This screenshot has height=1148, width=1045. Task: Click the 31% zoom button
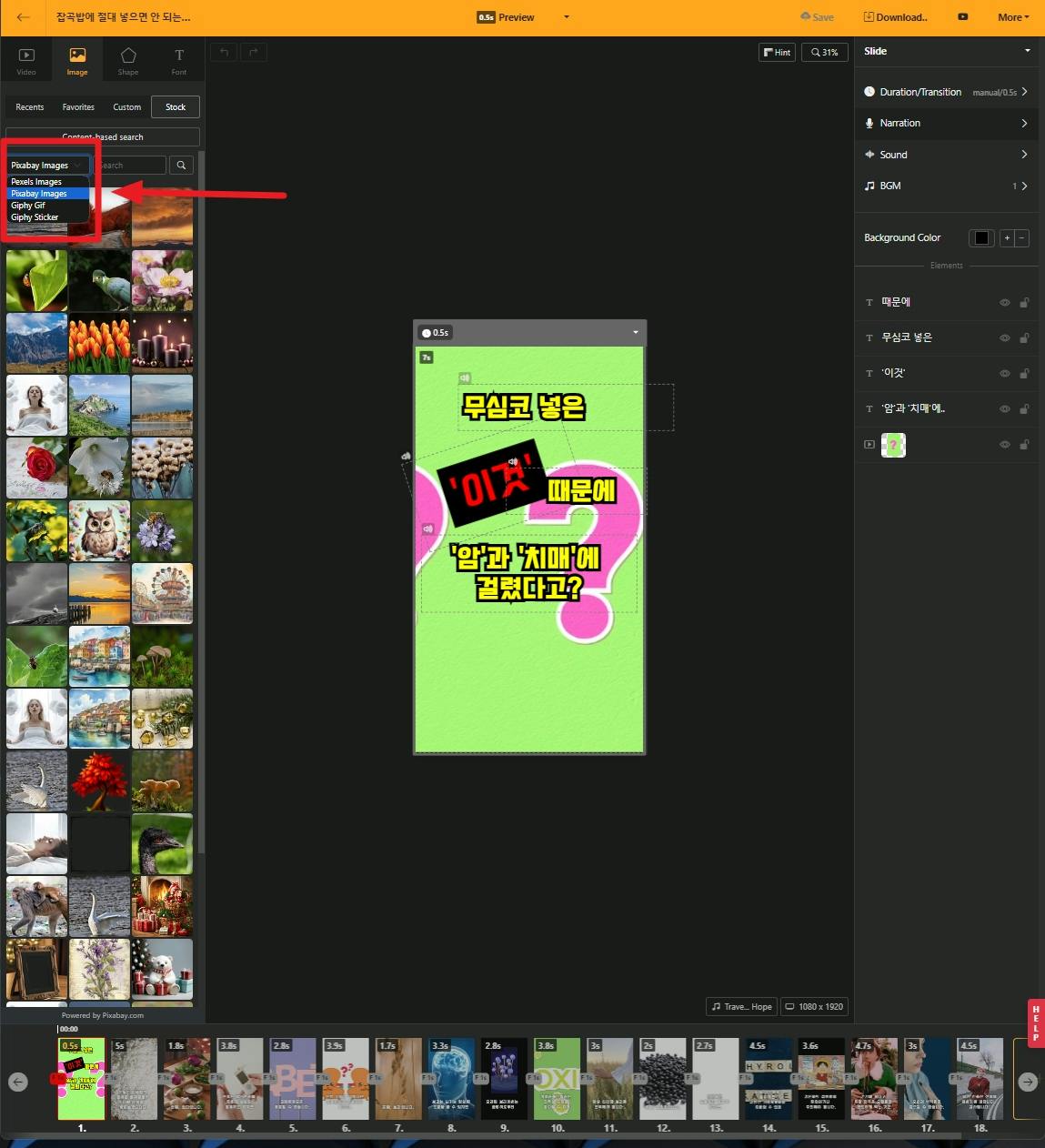tap(824, 52)
